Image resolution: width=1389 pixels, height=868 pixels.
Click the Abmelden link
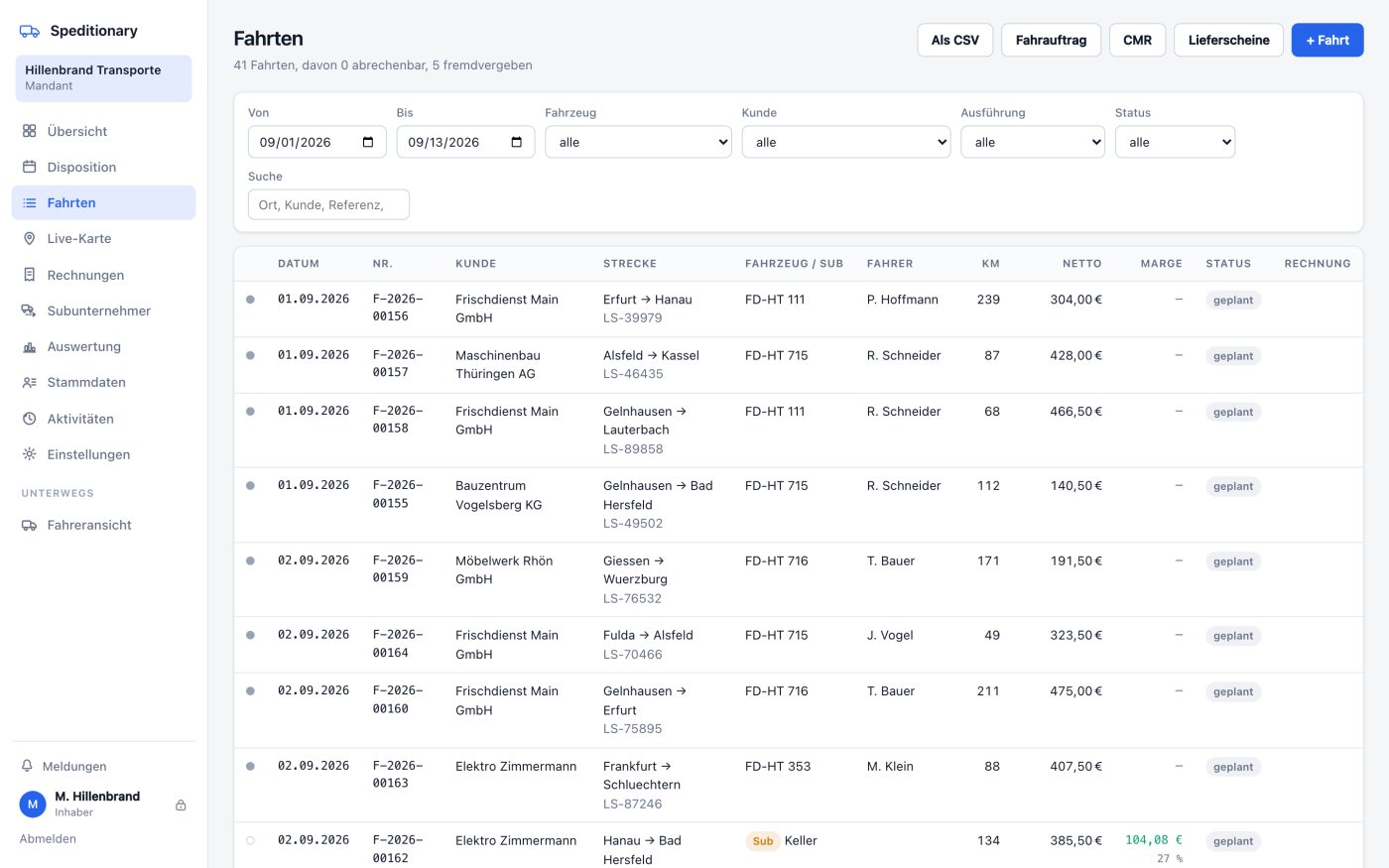(48, 838)
